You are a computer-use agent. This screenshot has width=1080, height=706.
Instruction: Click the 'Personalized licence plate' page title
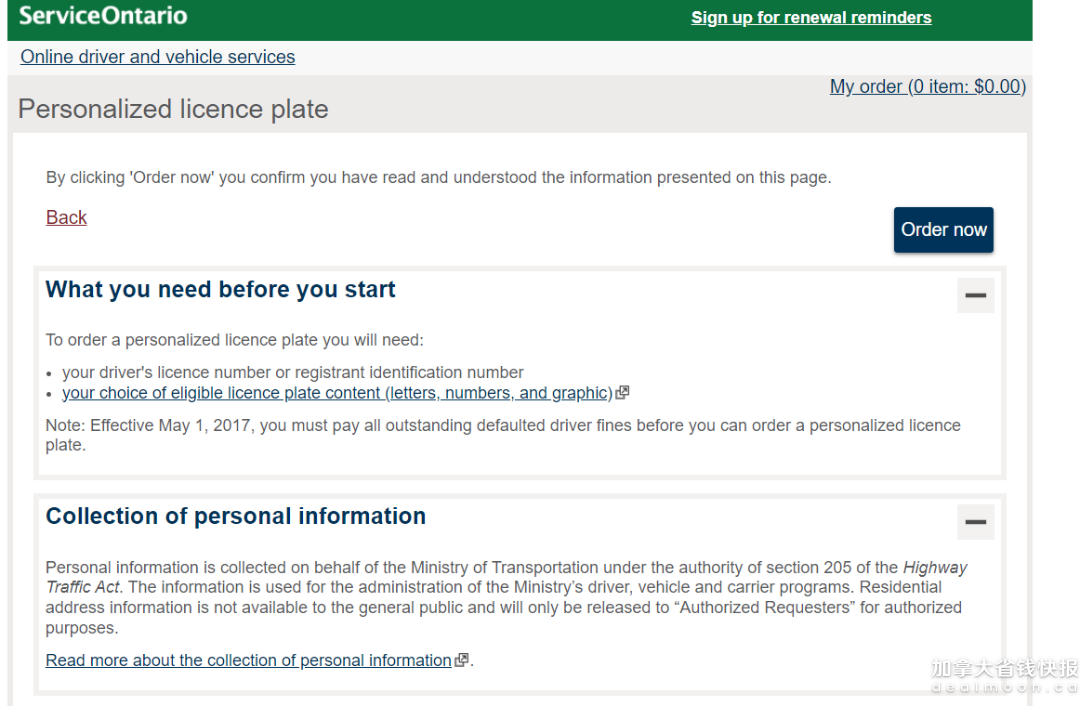coord(173,109)
